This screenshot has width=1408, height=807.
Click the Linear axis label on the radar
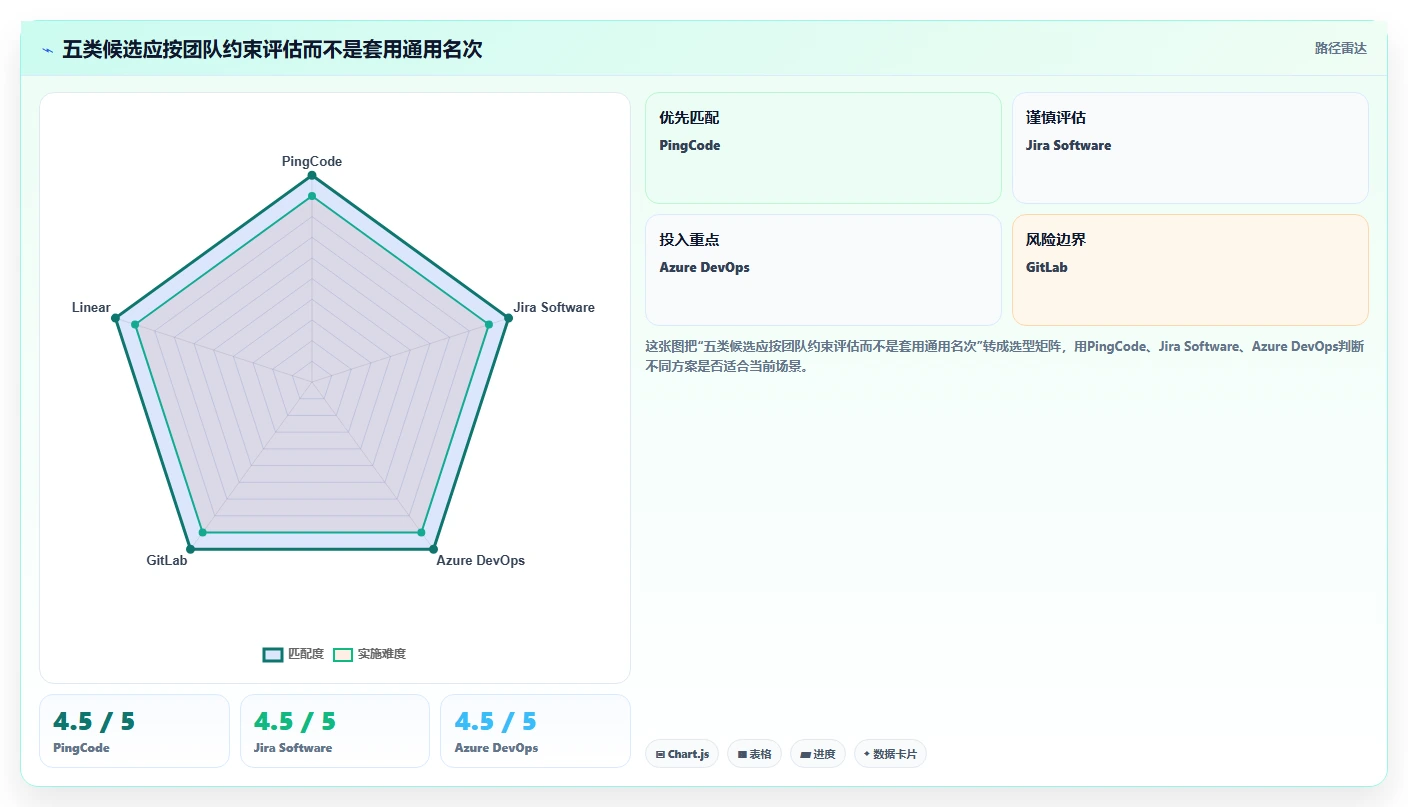pos(91,307)
